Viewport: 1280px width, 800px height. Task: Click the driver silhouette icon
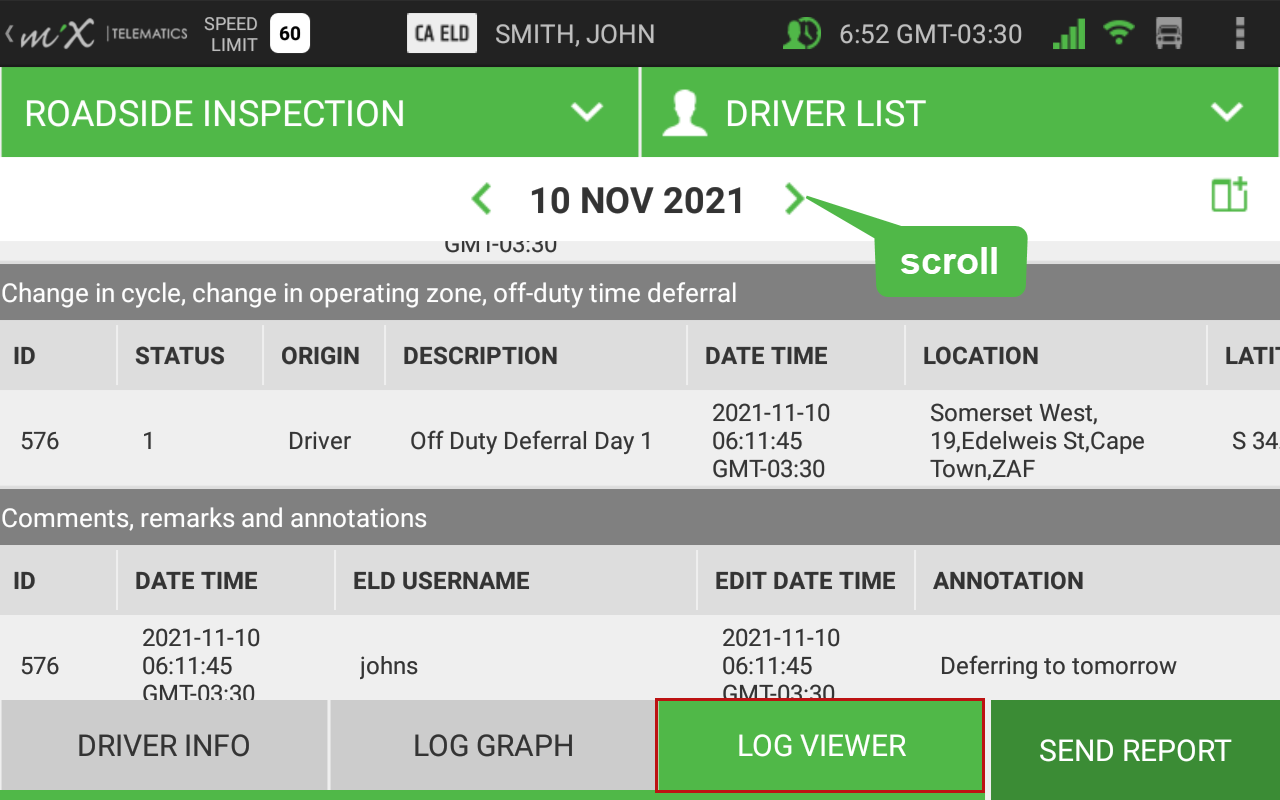685,112
